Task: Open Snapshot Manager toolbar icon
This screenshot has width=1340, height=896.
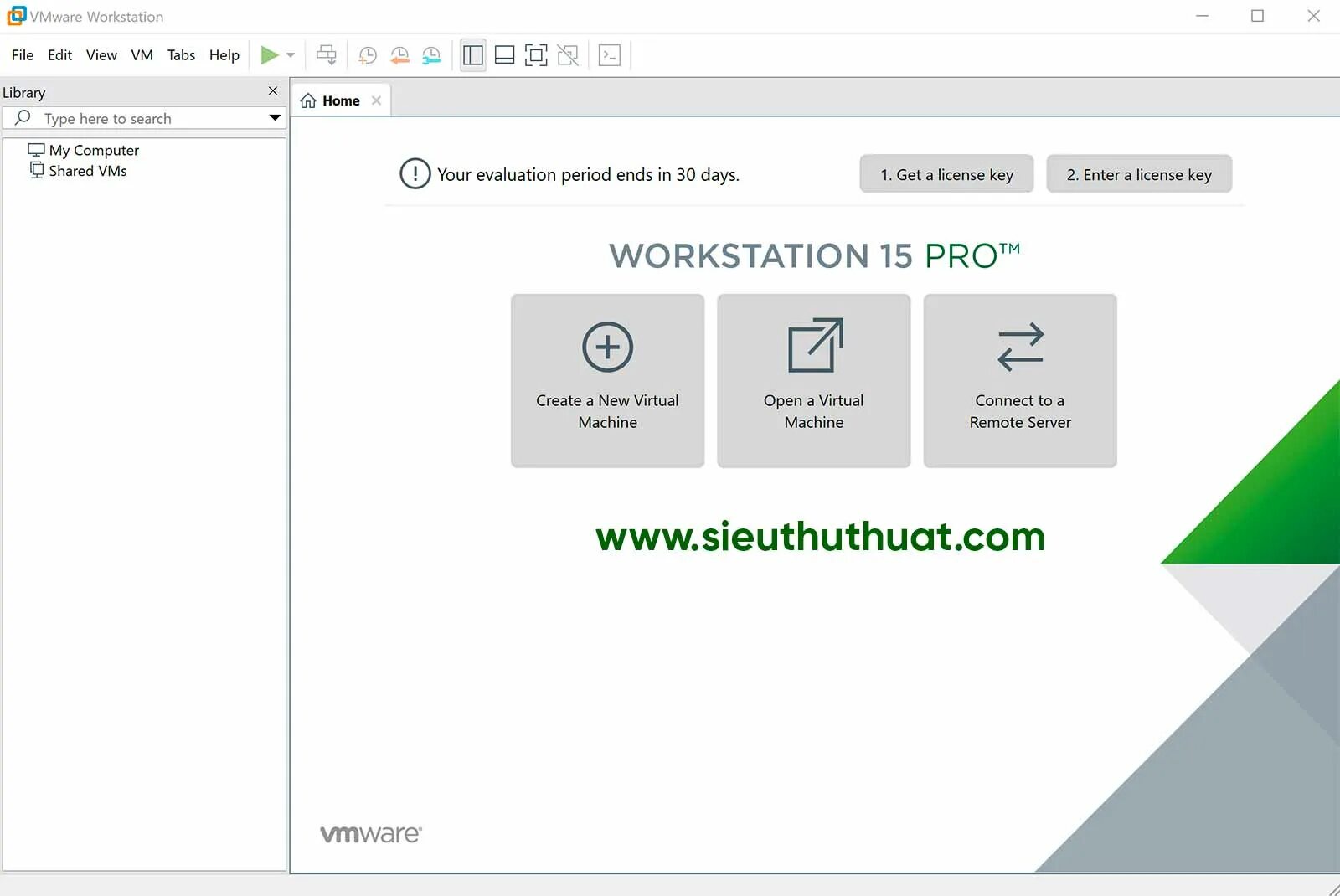Action: (x=431, y=55)
